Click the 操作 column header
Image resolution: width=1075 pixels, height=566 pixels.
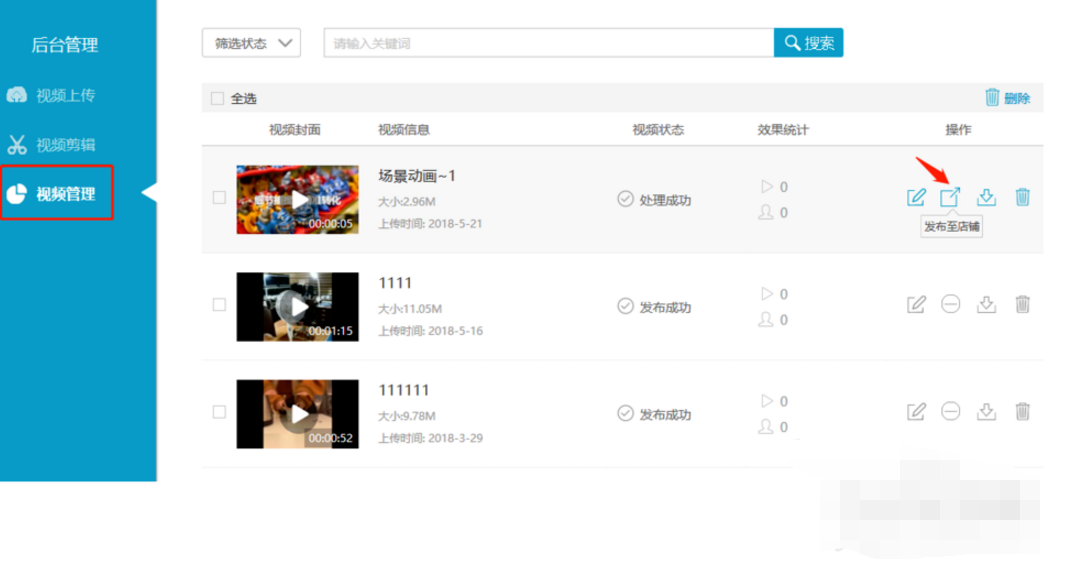point(958,130)
